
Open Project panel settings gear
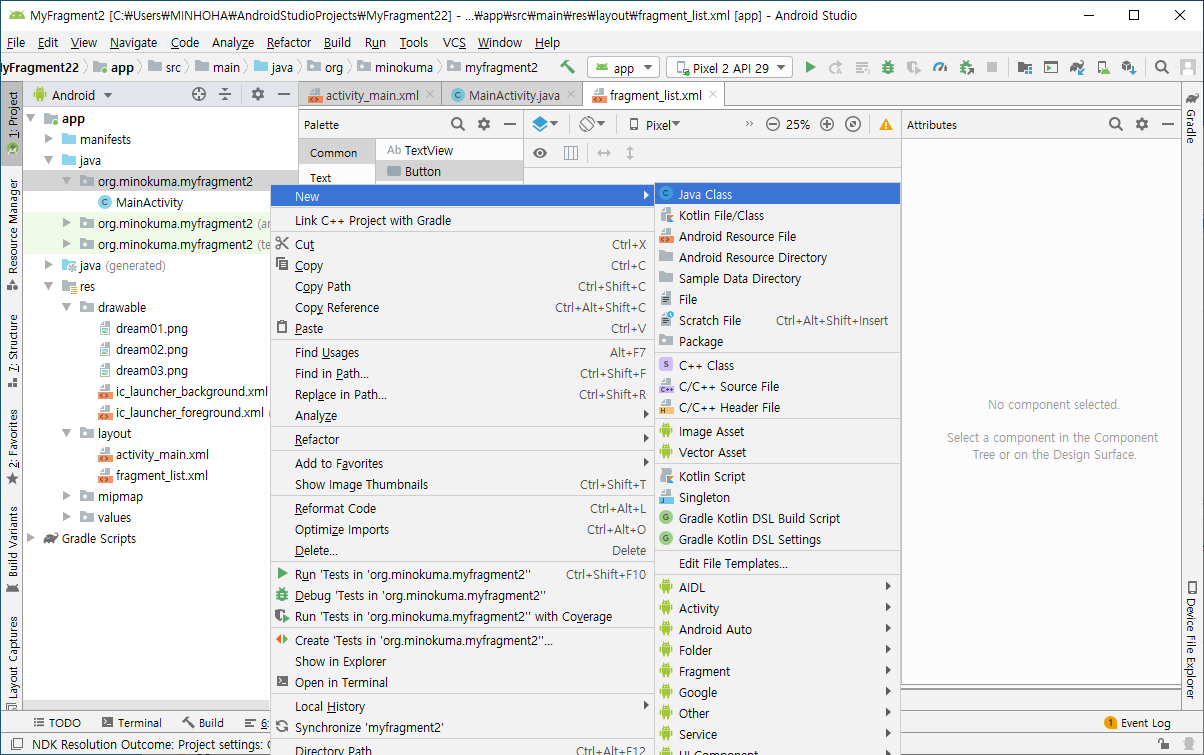(258, 94)
